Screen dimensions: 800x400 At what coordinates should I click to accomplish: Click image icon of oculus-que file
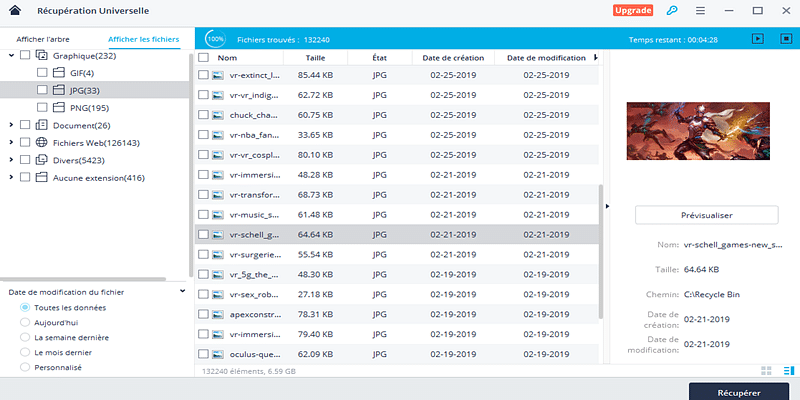pyautogui.click(x=218, y=354)
